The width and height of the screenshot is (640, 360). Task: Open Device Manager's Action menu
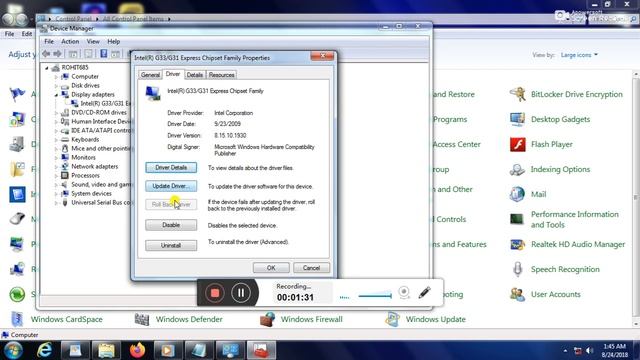click(x=70, y=41)
